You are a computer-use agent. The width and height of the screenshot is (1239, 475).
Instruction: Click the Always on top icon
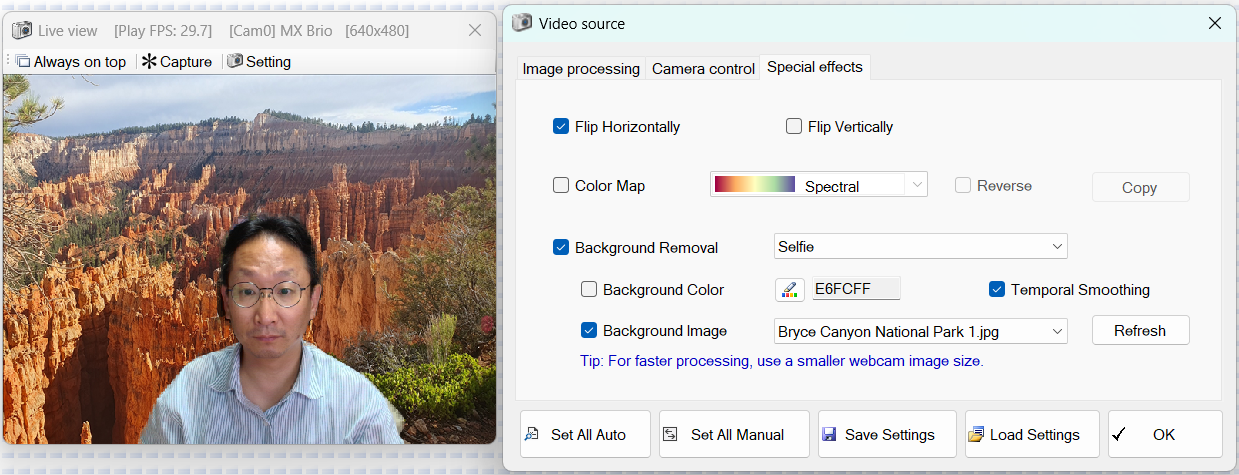pyautogui.click(x=23, y=61)
